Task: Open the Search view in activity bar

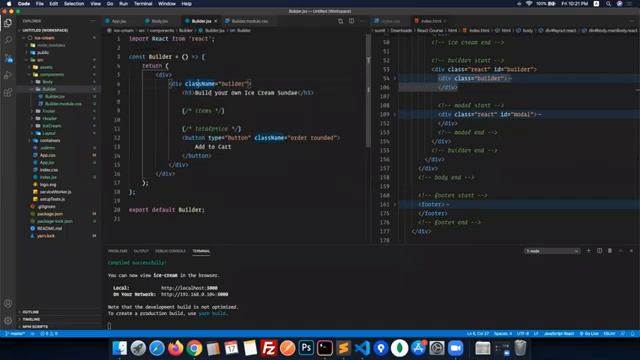Action: tap(8, 40)
